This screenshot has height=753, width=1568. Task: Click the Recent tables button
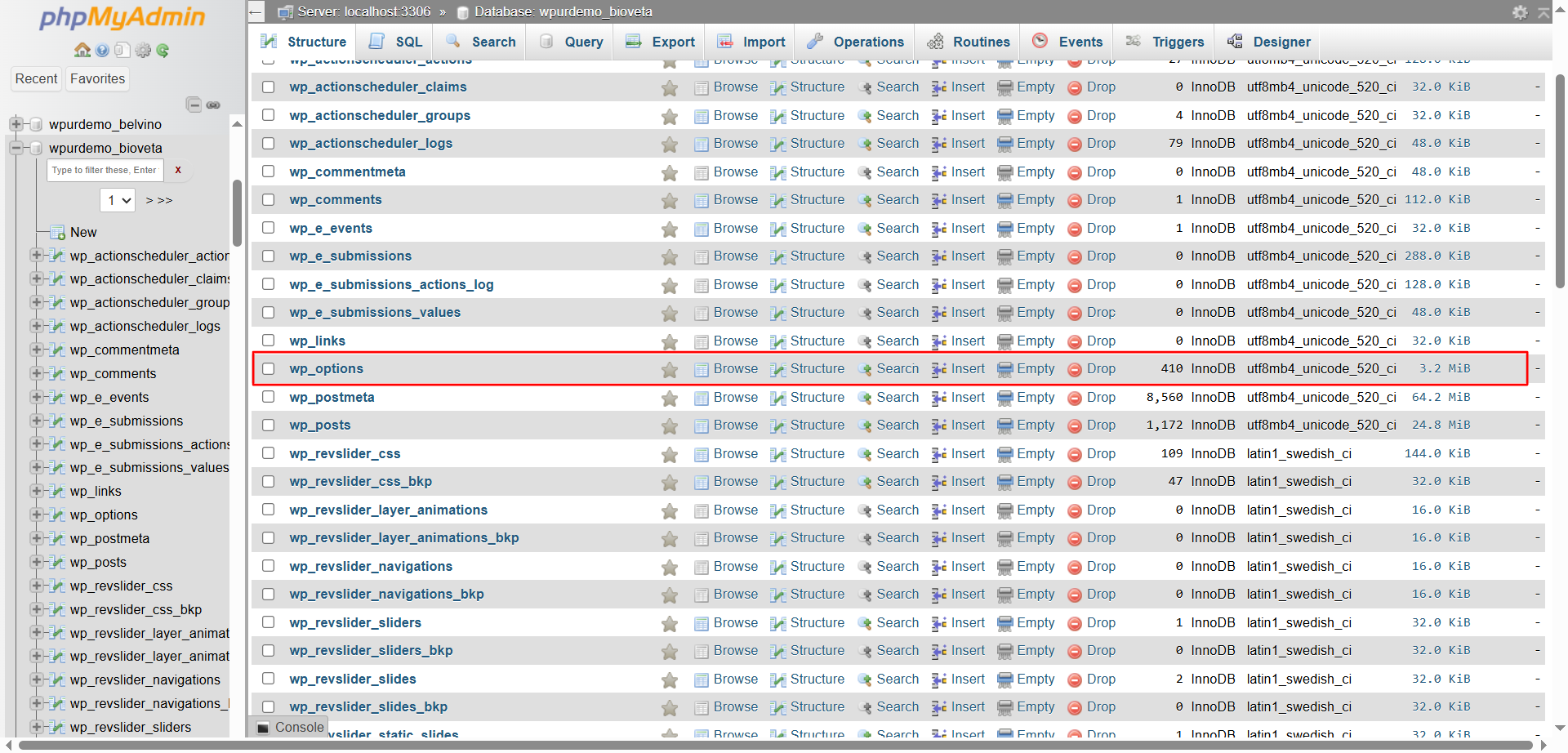pyautogui.click(x=37, y=78)
